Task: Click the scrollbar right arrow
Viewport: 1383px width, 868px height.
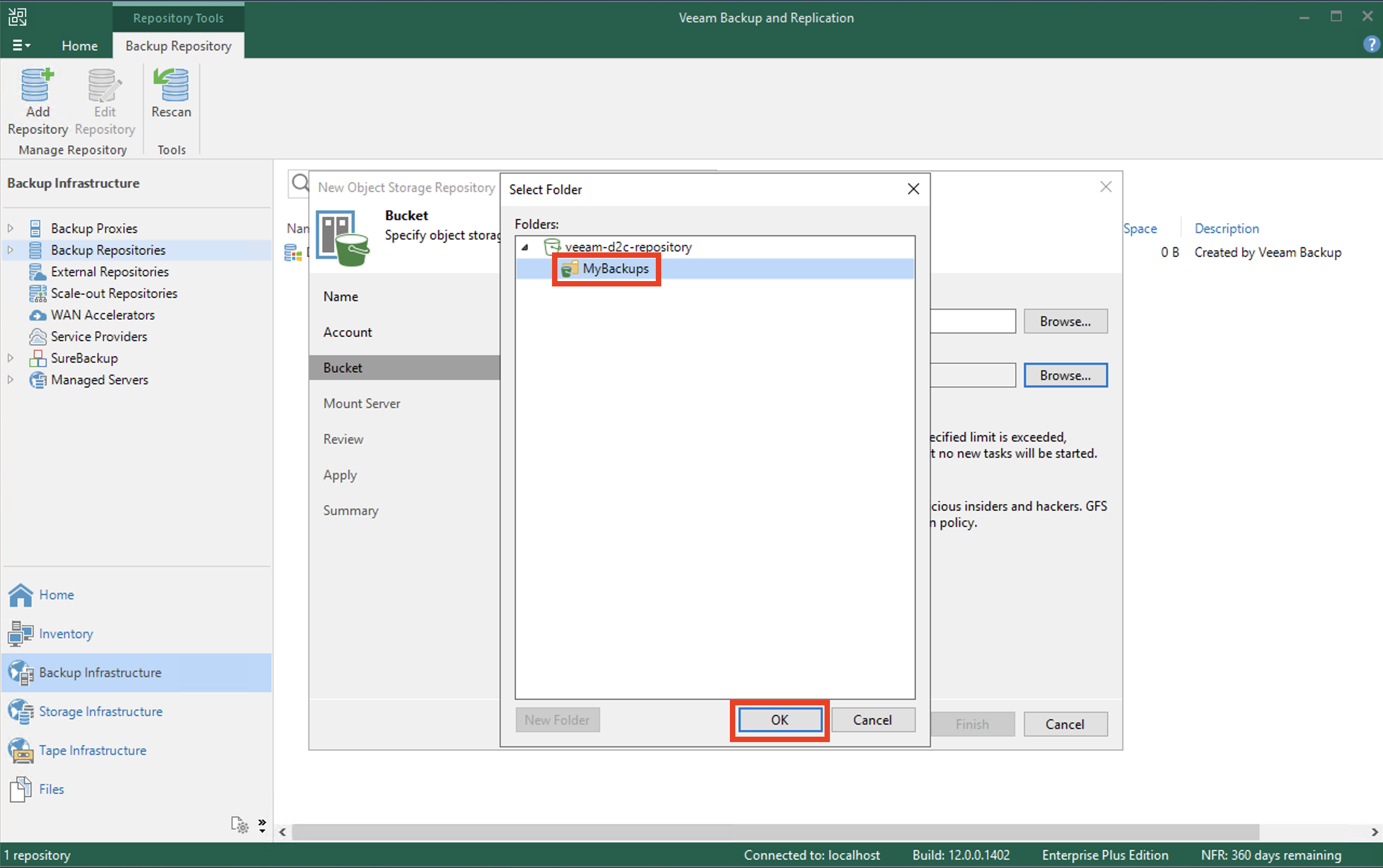Action: [x=1374, y=832]
